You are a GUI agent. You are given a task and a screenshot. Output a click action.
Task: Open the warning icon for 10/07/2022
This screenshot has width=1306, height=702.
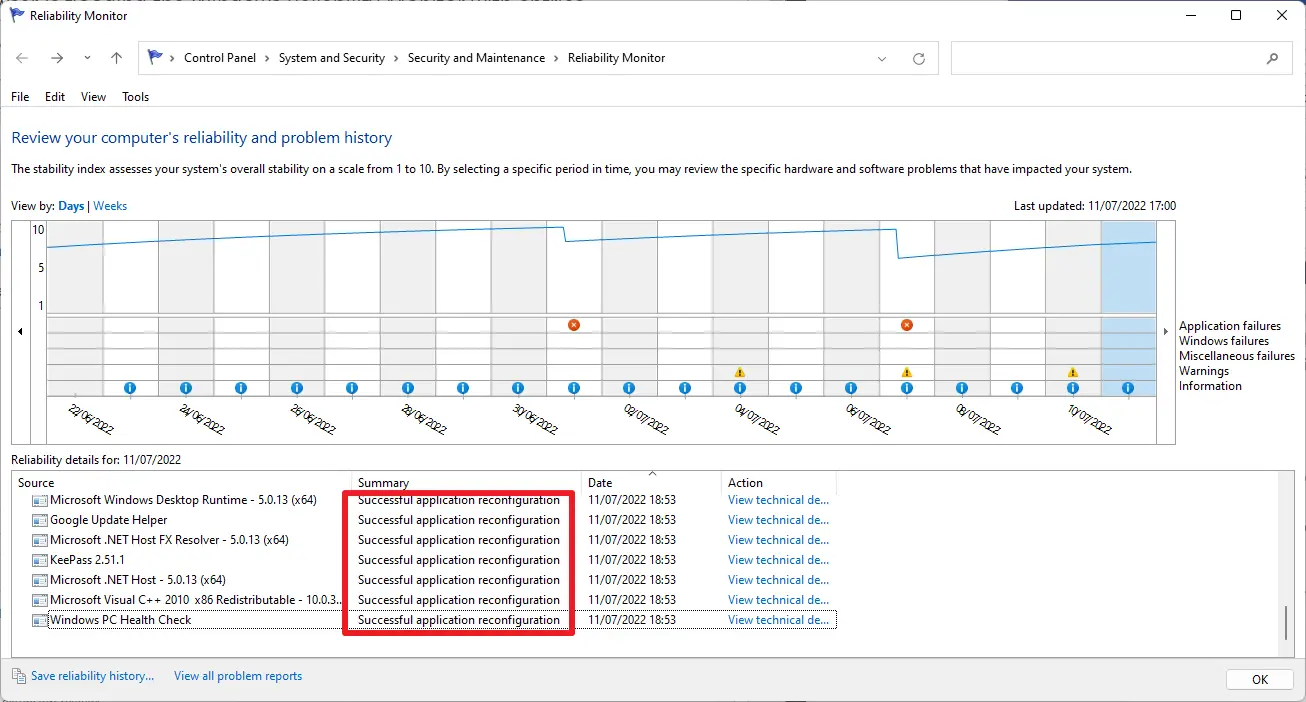tap(1073, 372)
